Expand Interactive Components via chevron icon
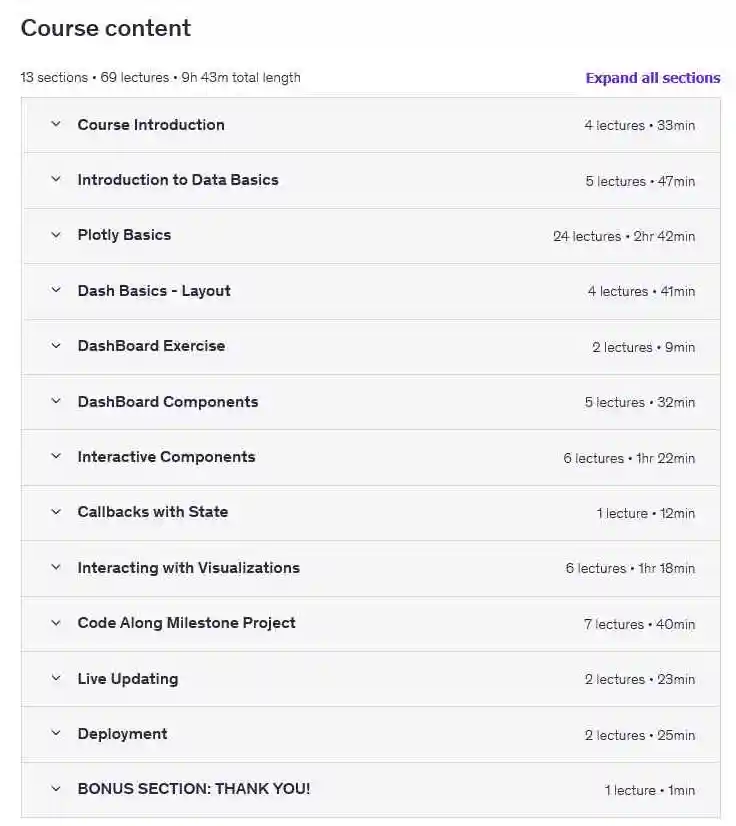This screenshot has height=826, width=736. [56, 457]
